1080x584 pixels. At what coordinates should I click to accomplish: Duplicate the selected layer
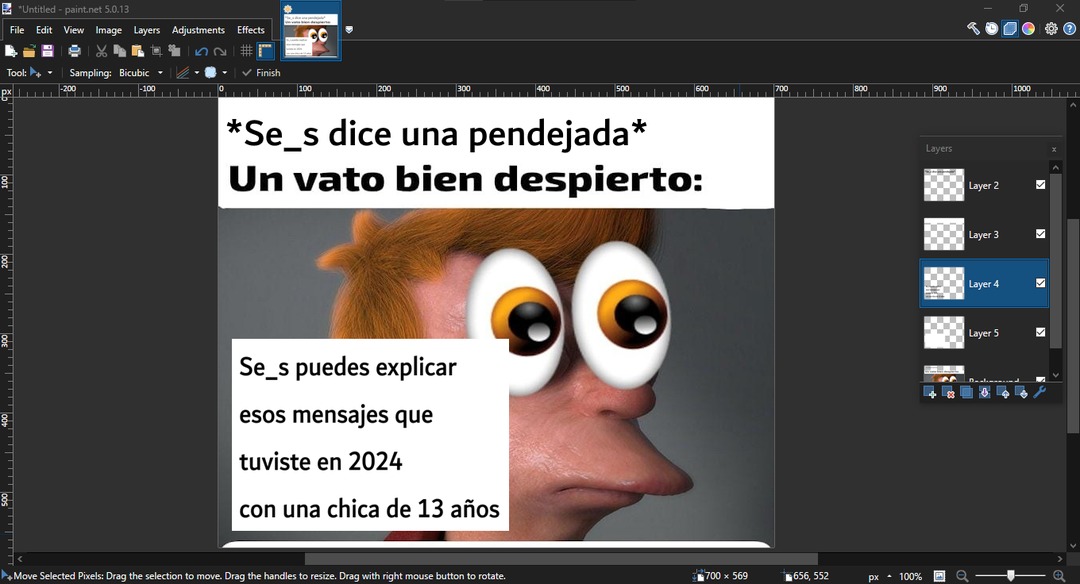[x=966, y=393]
